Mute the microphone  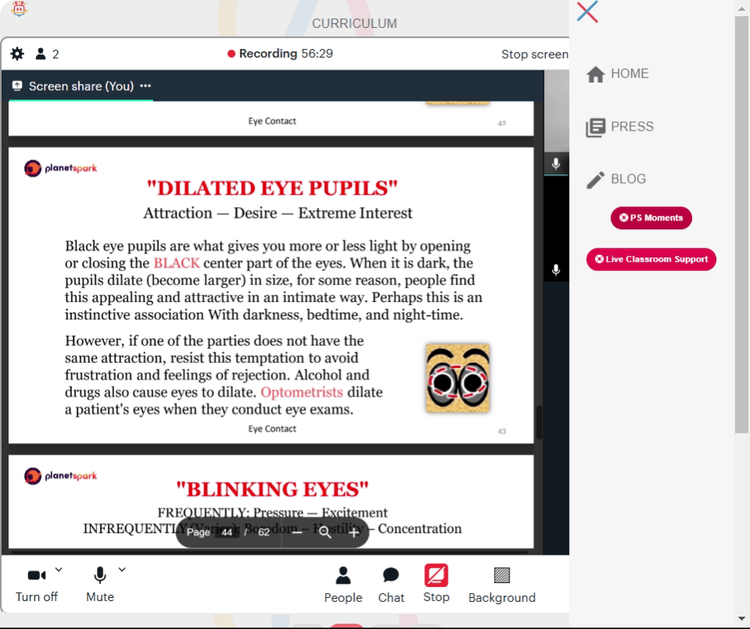pos(100,584)
